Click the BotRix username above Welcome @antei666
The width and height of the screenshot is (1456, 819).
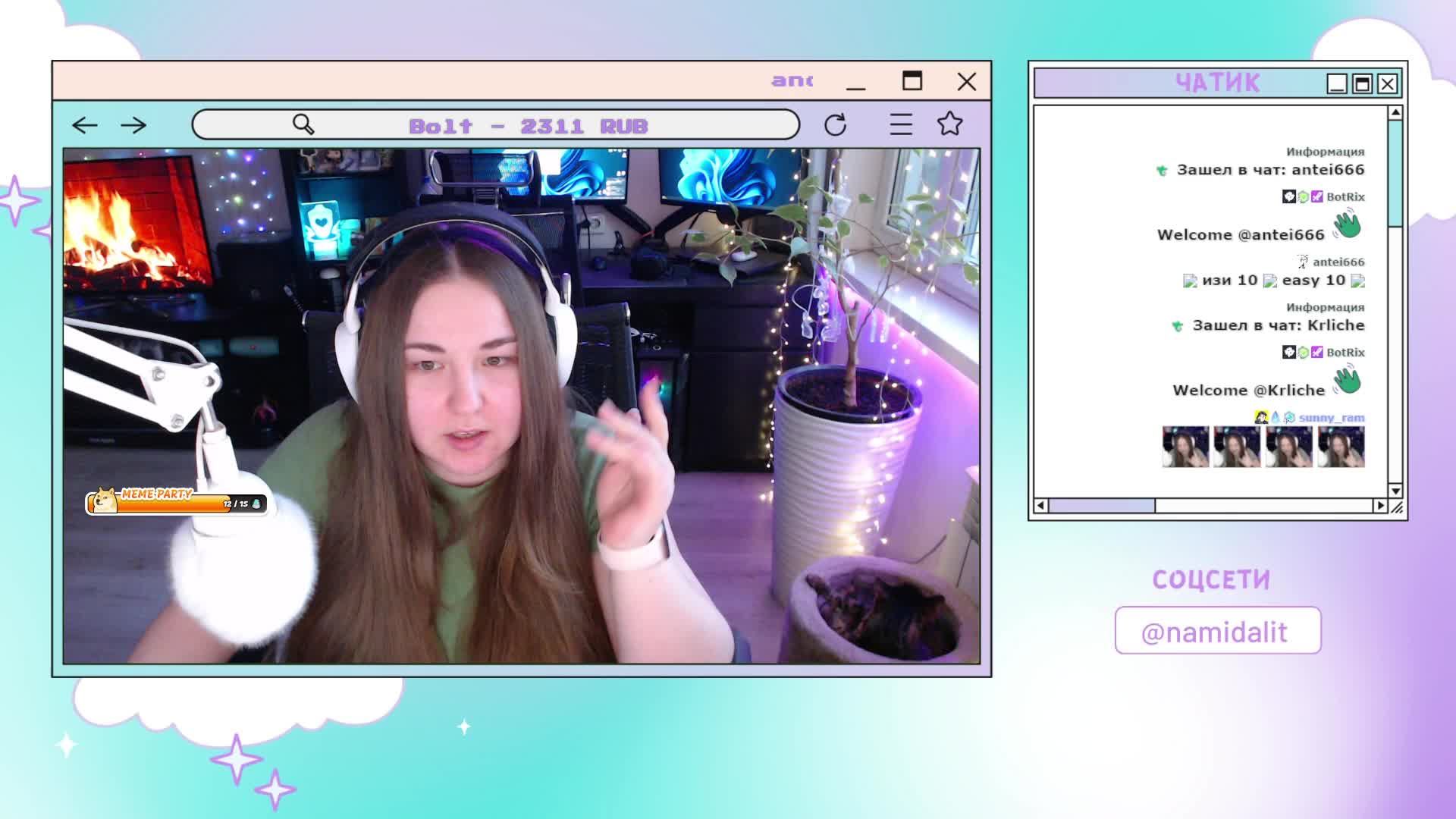(x=1345, y=197)
